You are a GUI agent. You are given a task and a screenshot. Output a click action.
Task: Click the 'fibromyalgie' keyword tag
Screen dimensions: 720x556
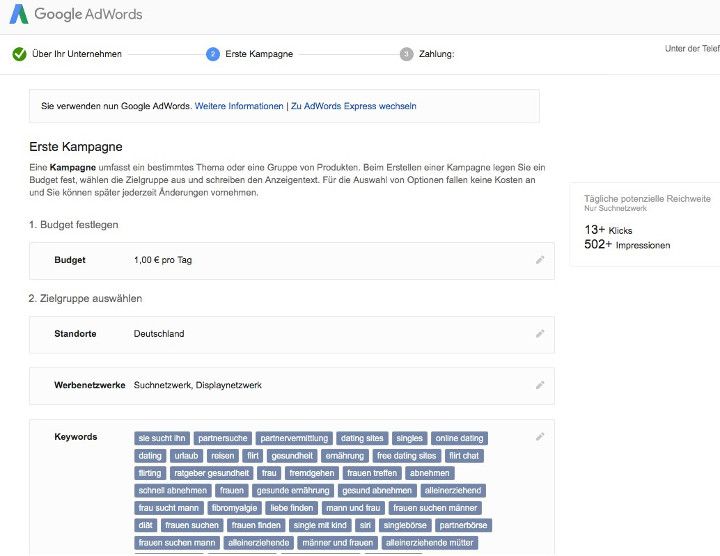[x=234, y=508]
